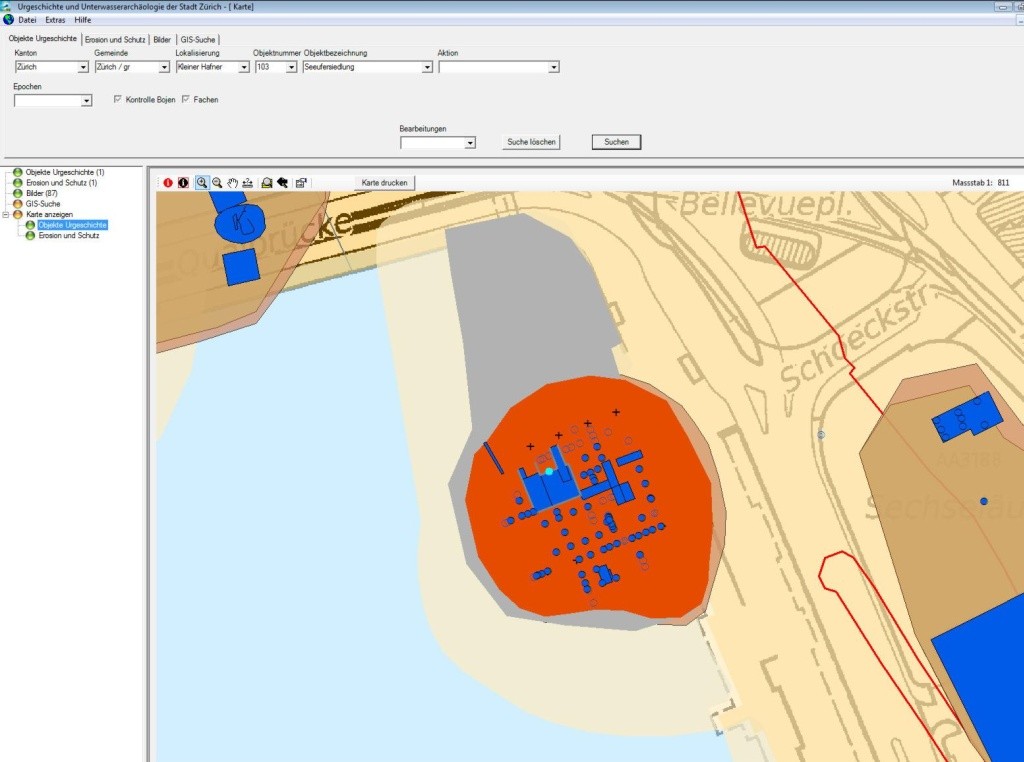Click the black arrow select tool
1024x762 pixels.
(x=282, y=183)
